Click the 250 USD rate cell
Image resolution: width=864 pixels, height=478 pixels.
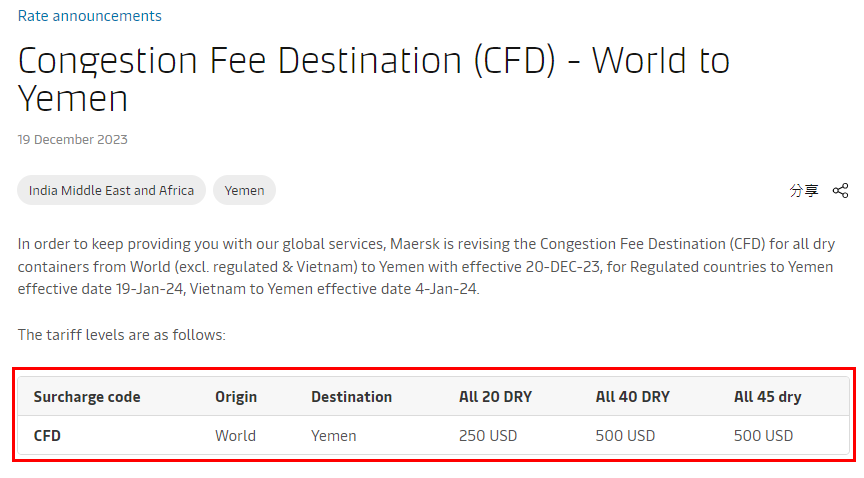489,436
